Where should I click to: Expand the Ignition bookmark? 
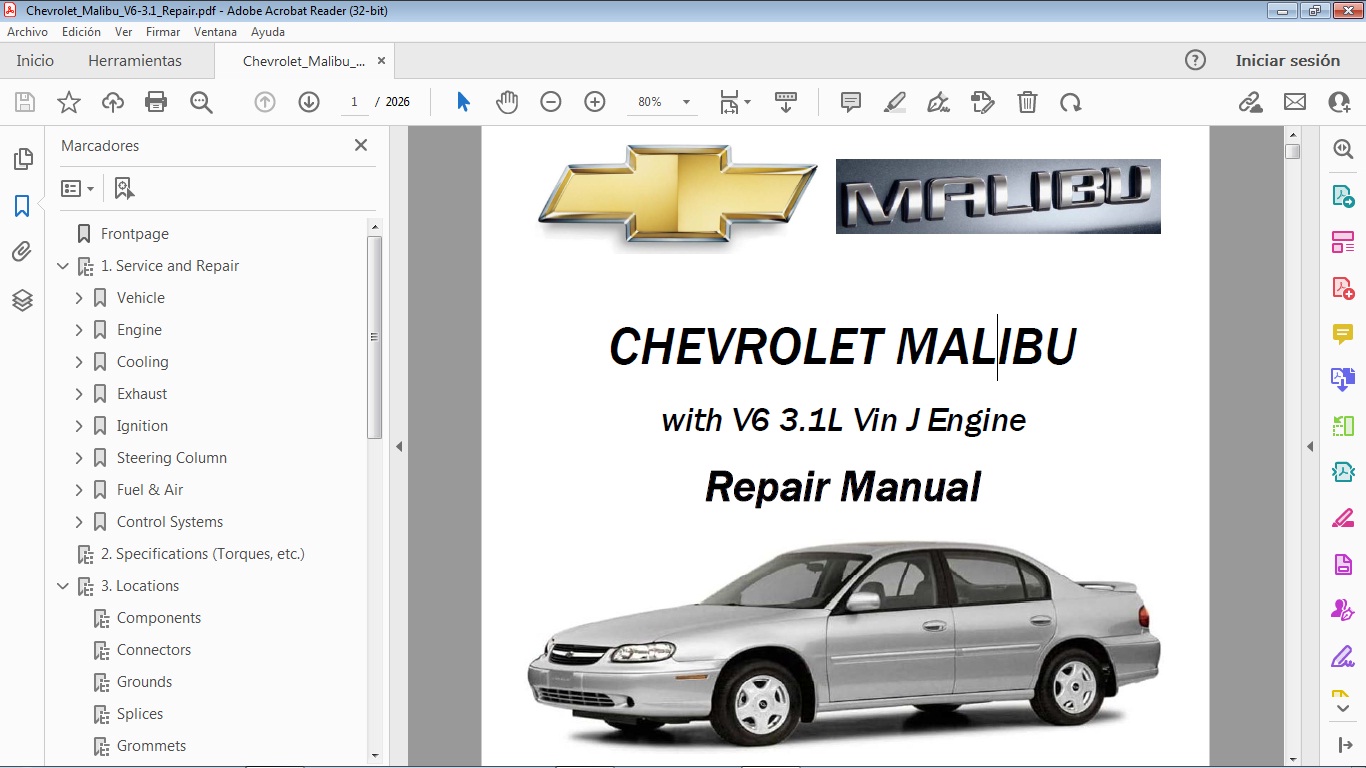tap(79, 426)
